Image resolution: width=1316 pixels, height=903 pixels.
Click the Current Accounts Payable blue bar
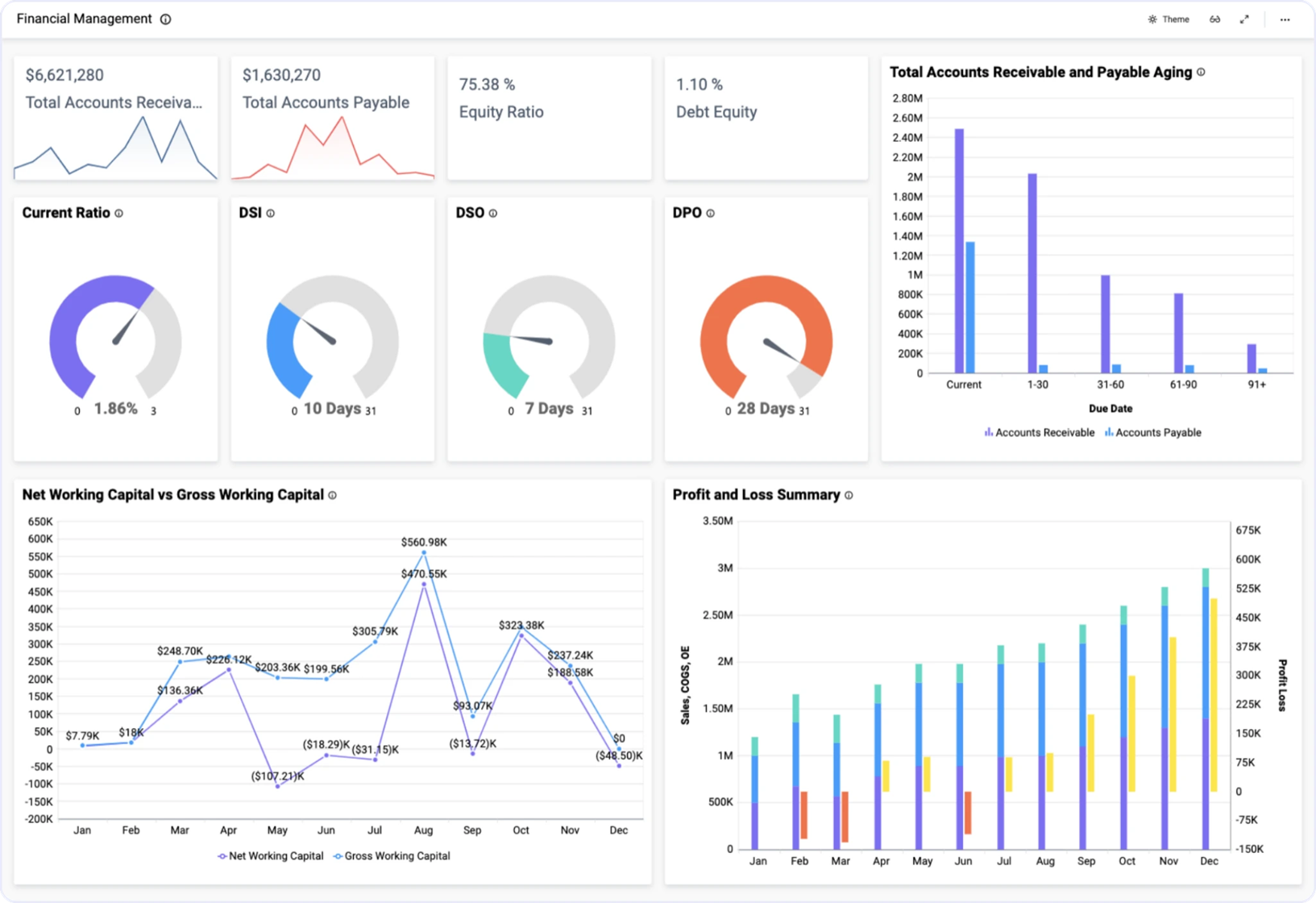tap(970, 307)
